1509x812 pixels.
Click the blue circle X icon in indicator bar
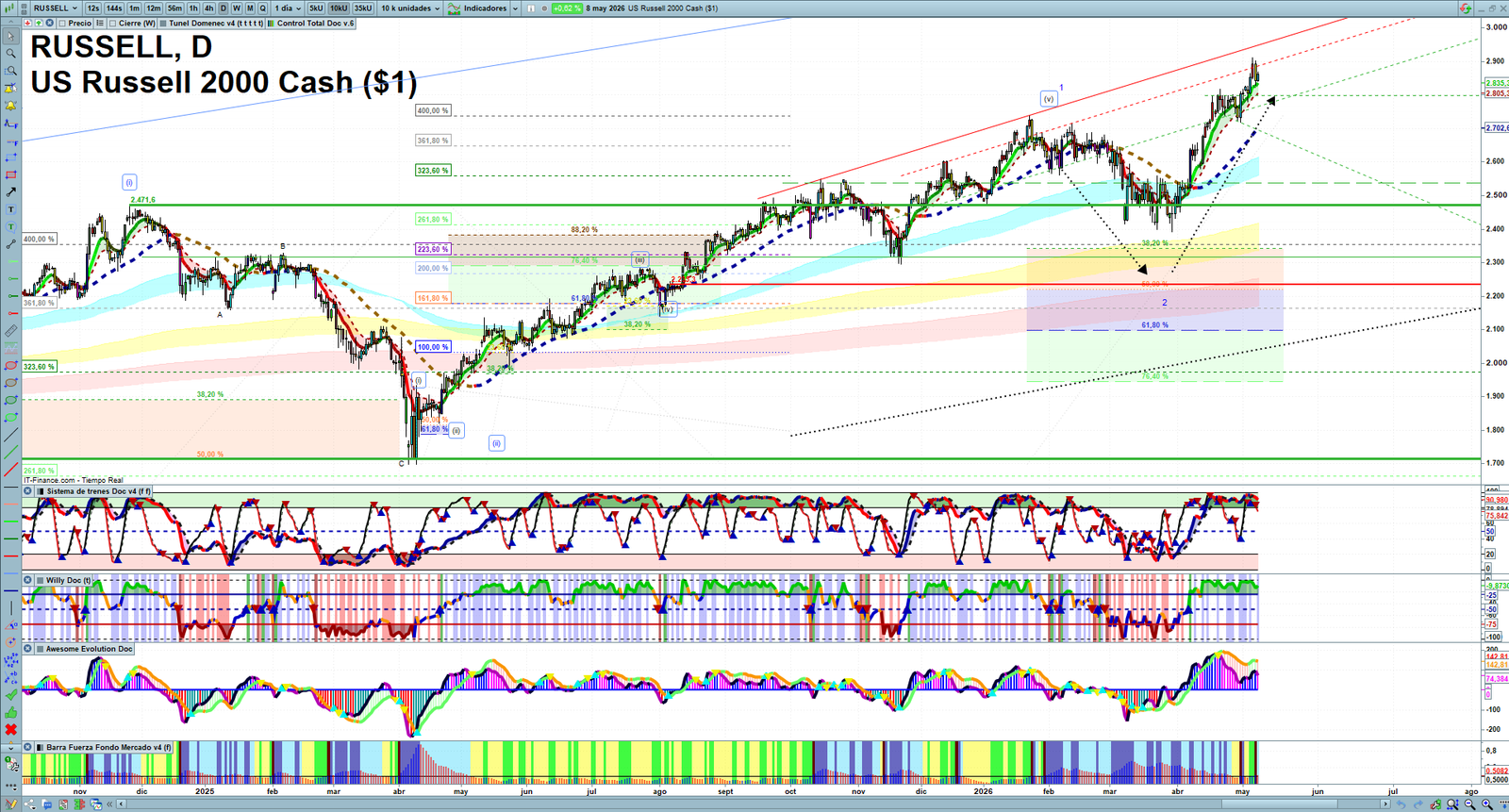click(49, 23)
